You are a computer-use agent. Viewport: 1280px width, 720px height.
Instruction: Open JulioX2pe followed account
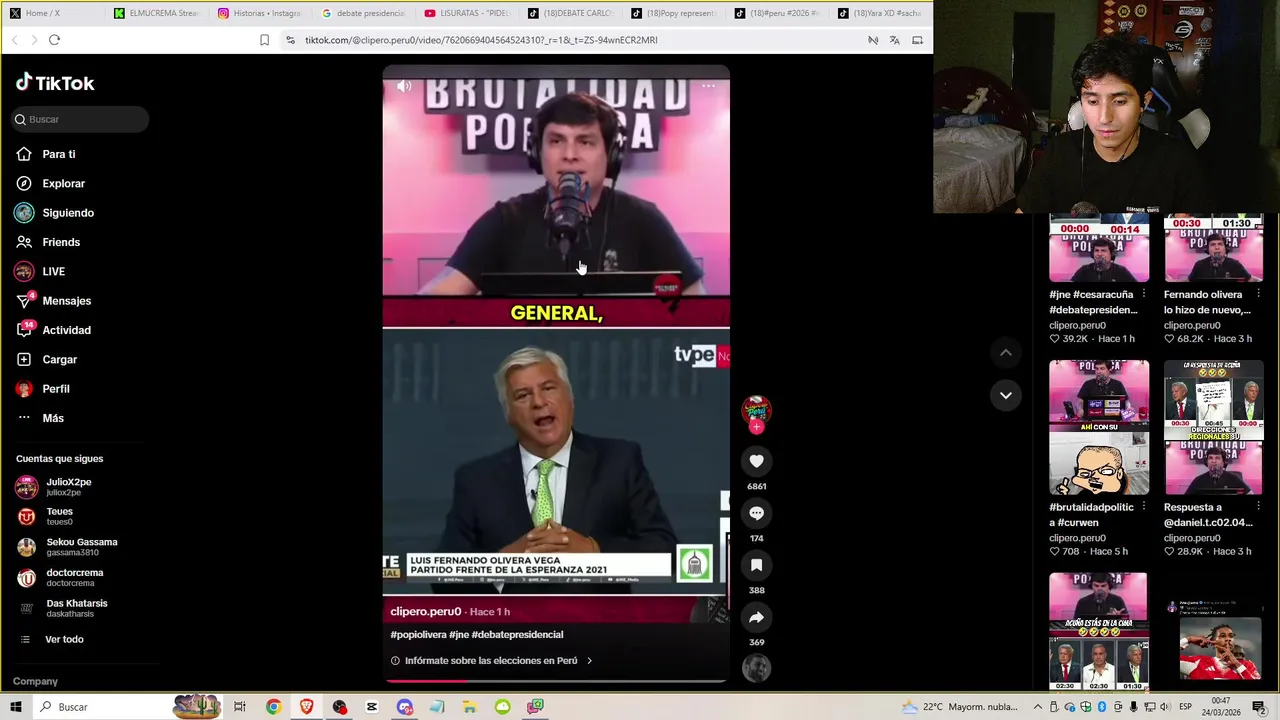[x=68, y=486]
